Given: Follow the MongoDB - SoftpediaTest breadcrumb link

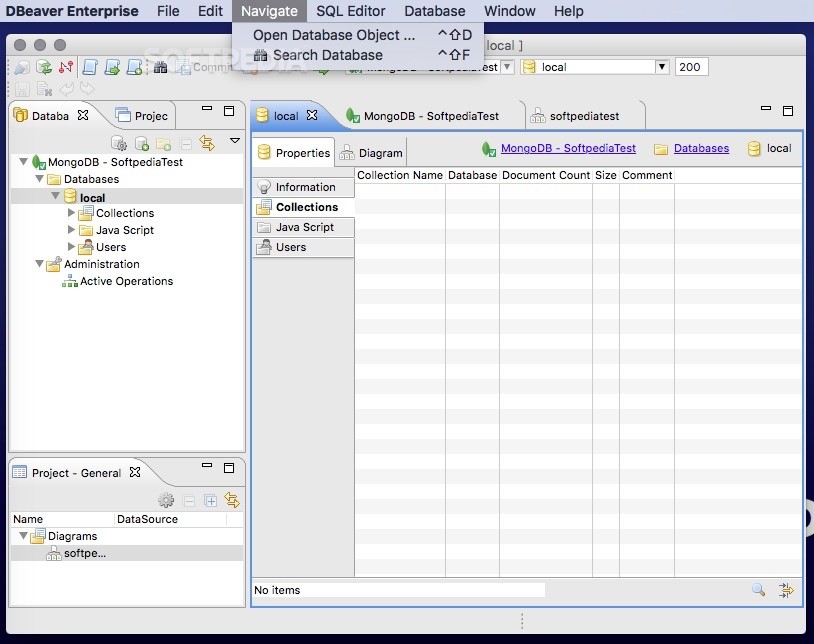Looking at the screenshot, I should [x=568, y=148].
